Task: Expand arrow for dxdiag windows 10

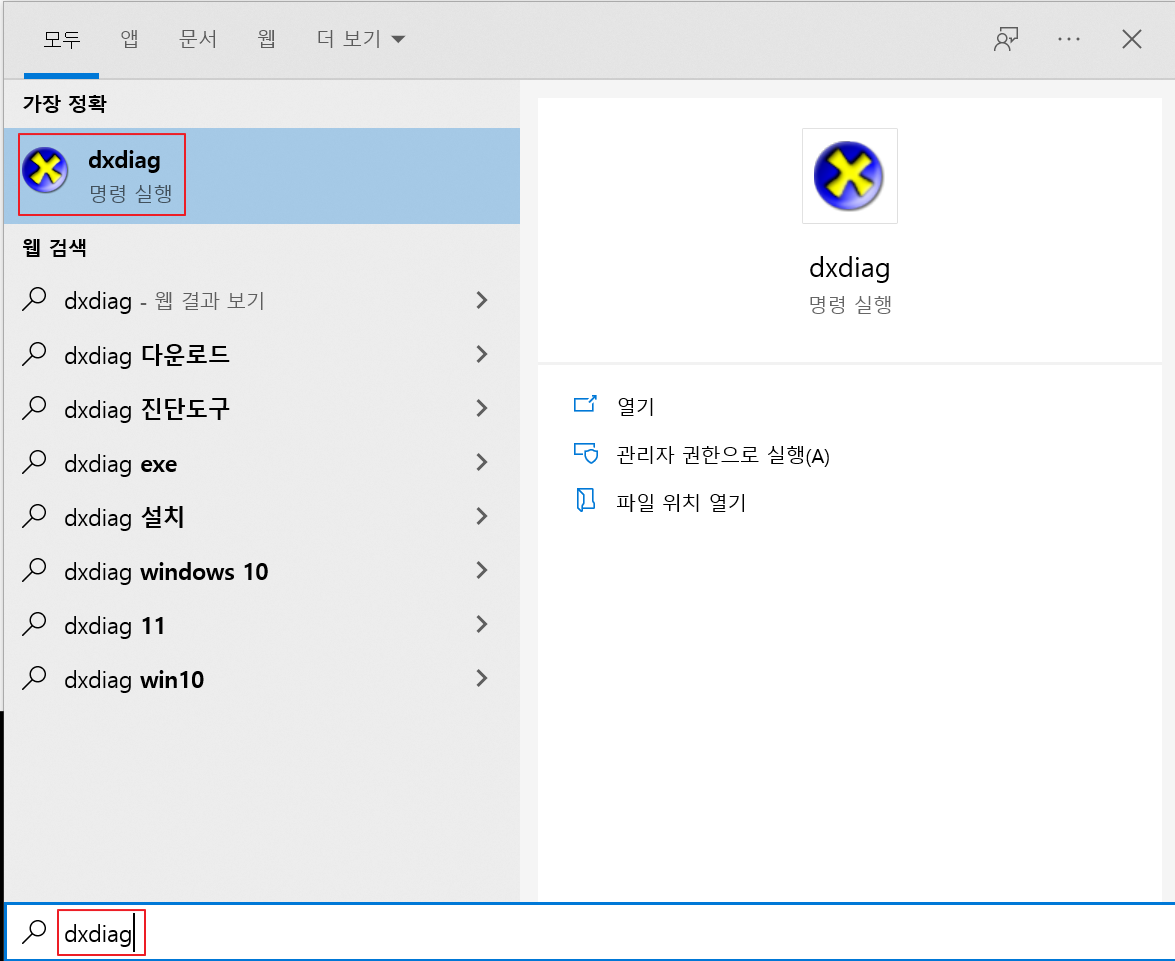Action: coord(482,570)
